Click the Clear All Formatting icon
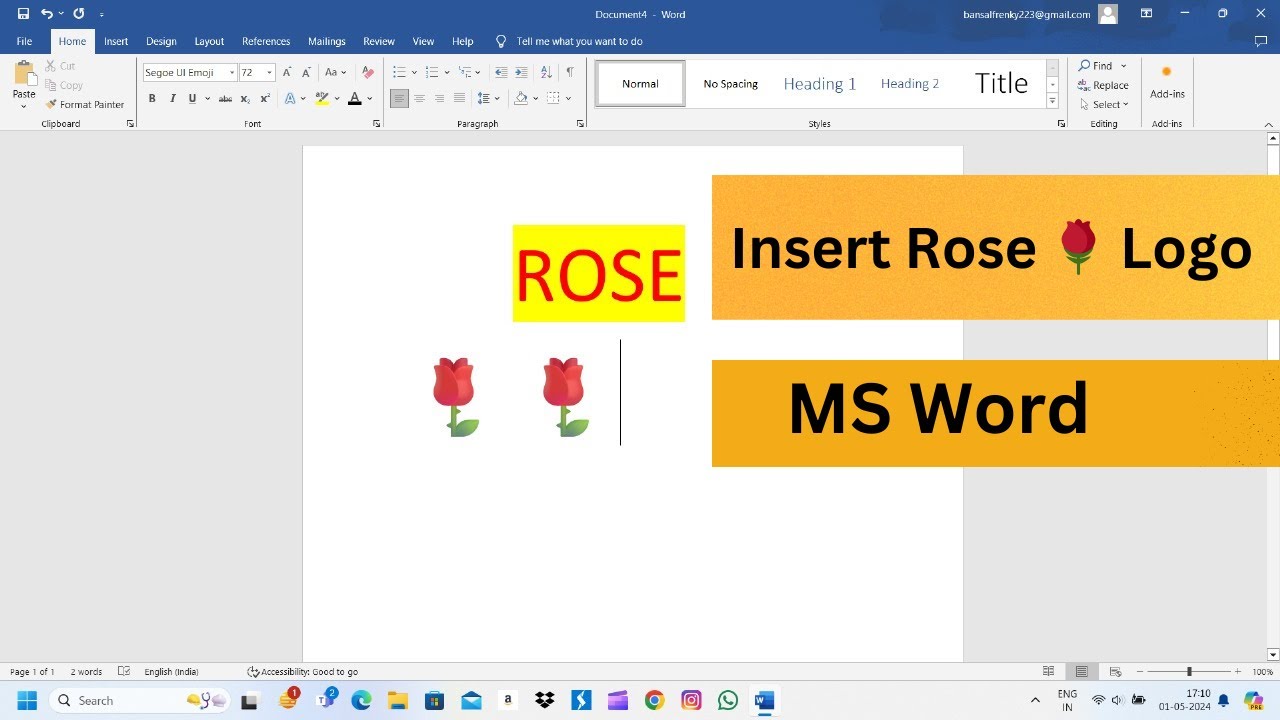1280x720 pixels. click(368, 72)
